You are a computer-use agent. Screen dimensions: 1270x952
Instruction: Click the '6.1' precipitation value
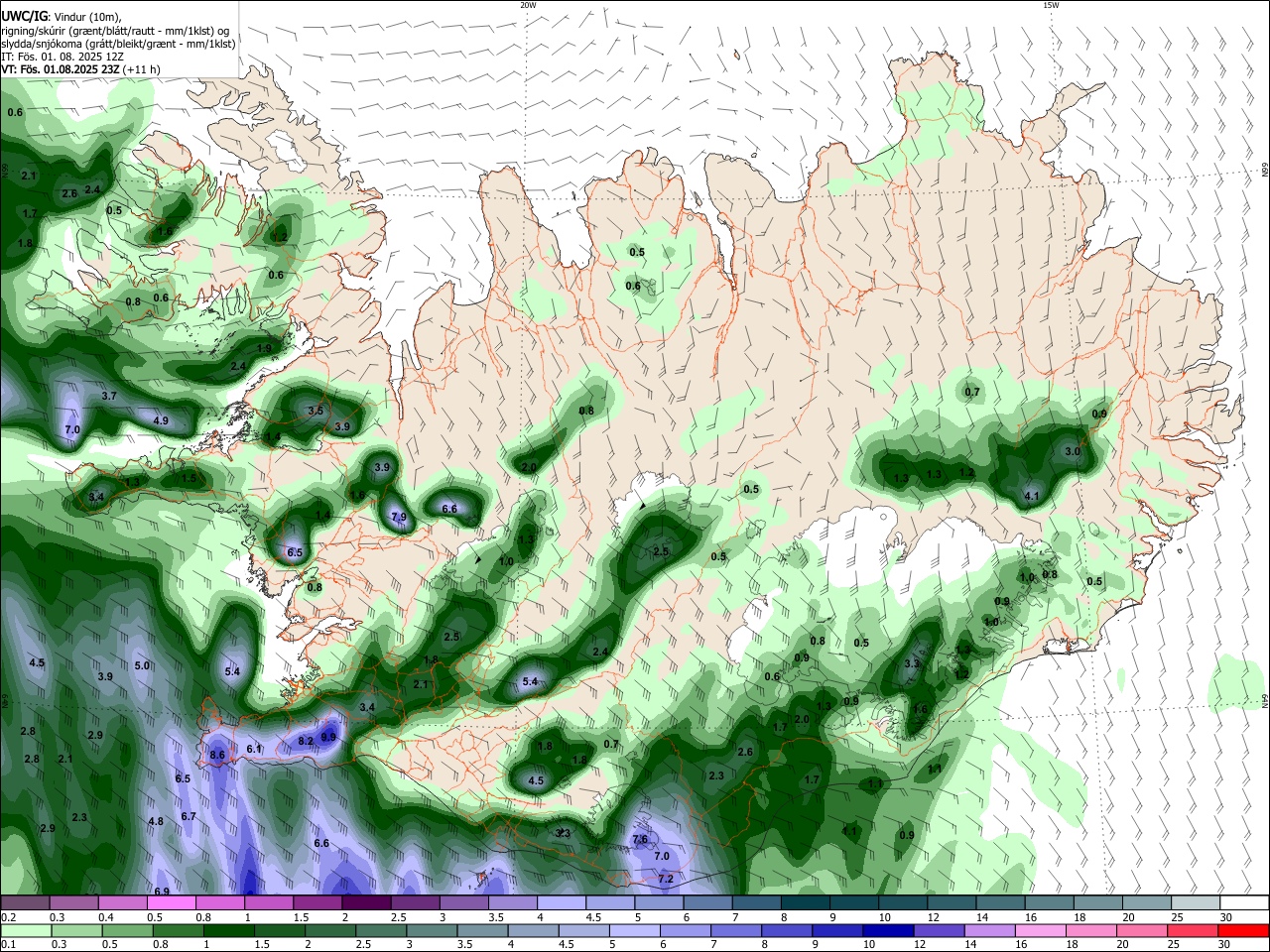point(253,749)
